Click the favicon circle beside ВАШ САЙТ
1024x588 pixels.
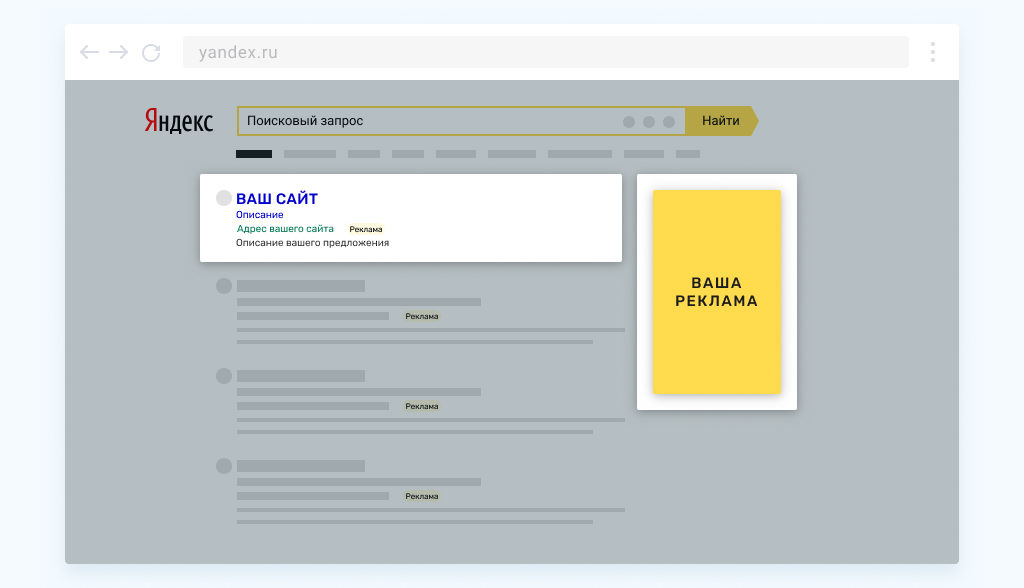(x=224, y=198)
